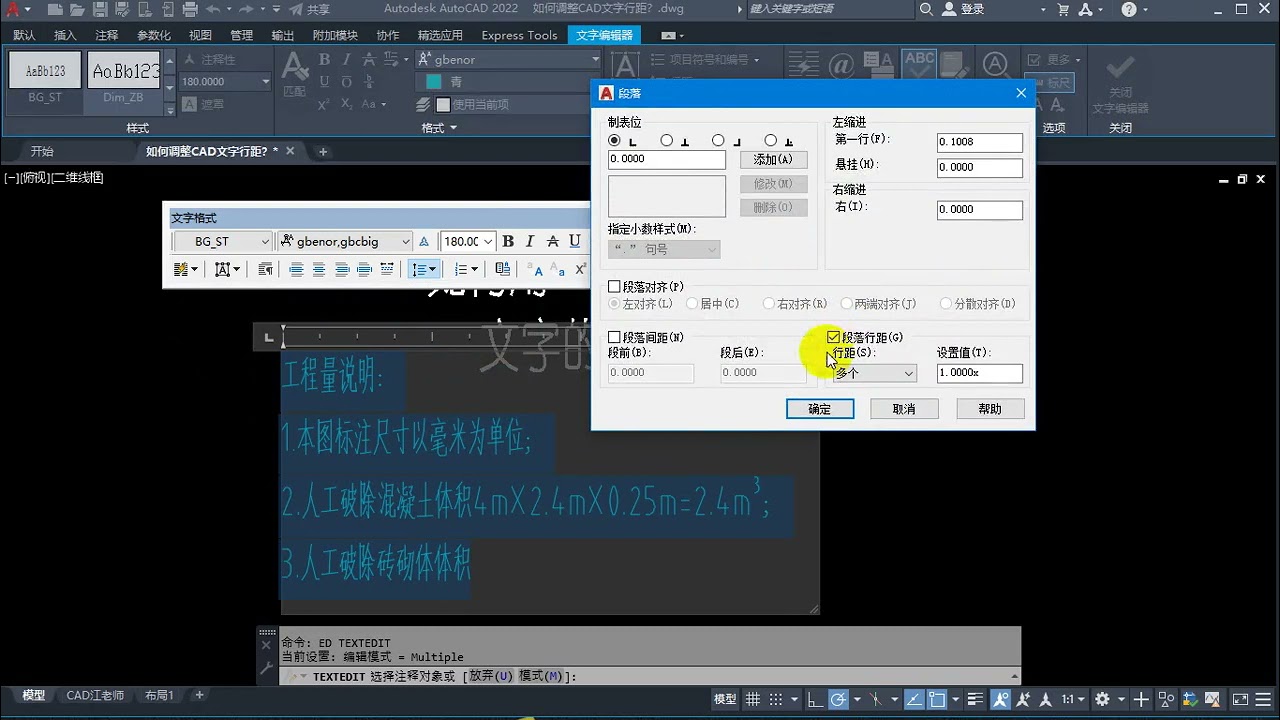Screen dimensions: 1280x720
Task: Open the 行距(S) 多个 dropdown
Action: pyautogui.click(x=875, y=373)
